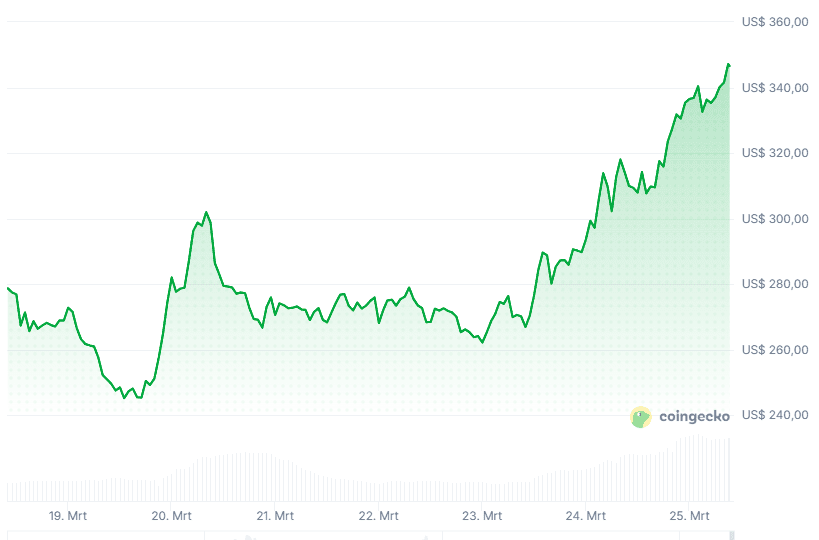
Task: Select the US$ 280,00 axis label
Action: (x=774, y=284)
